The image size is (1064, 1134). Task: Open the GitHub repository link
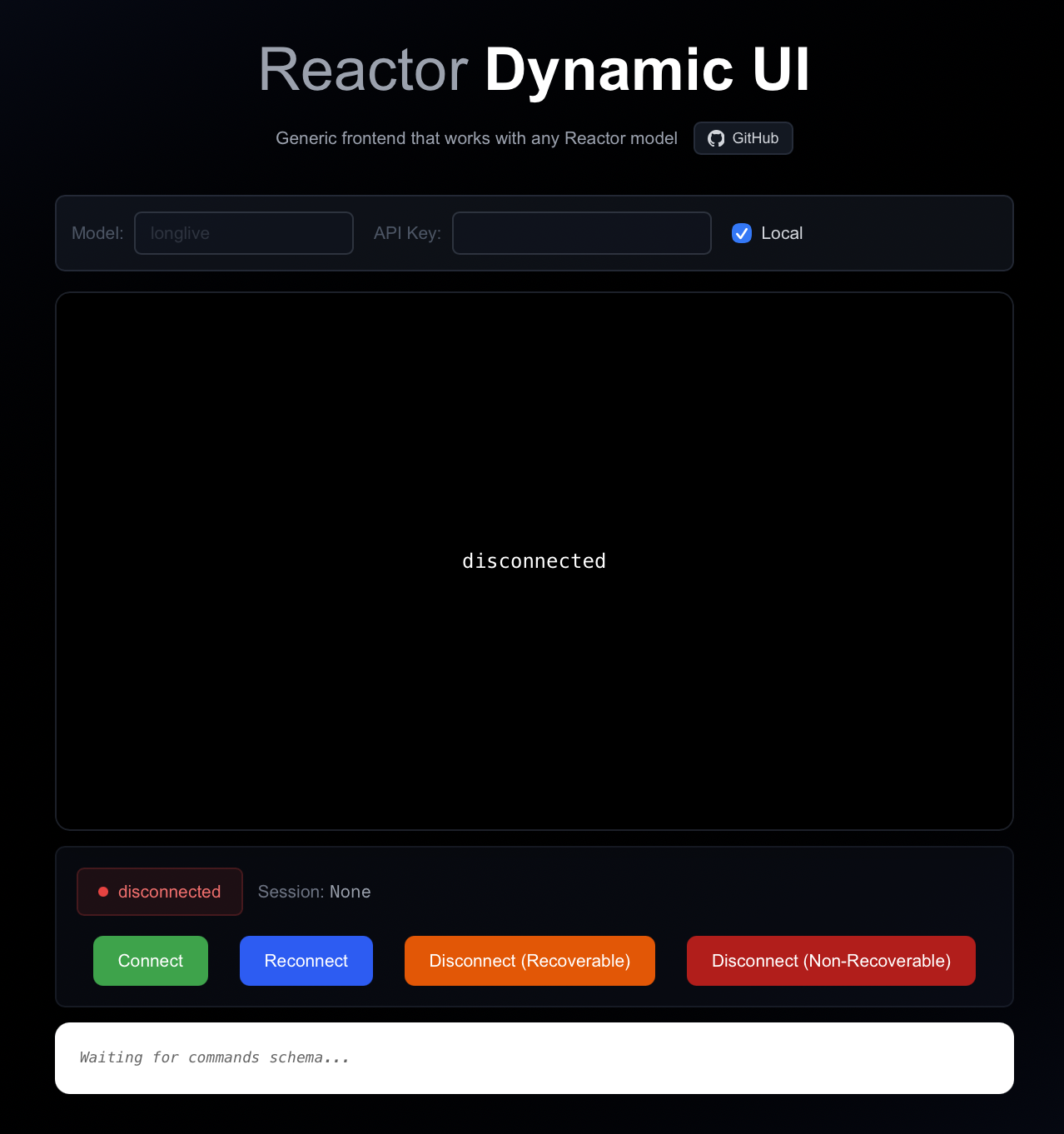click(743, 138)
